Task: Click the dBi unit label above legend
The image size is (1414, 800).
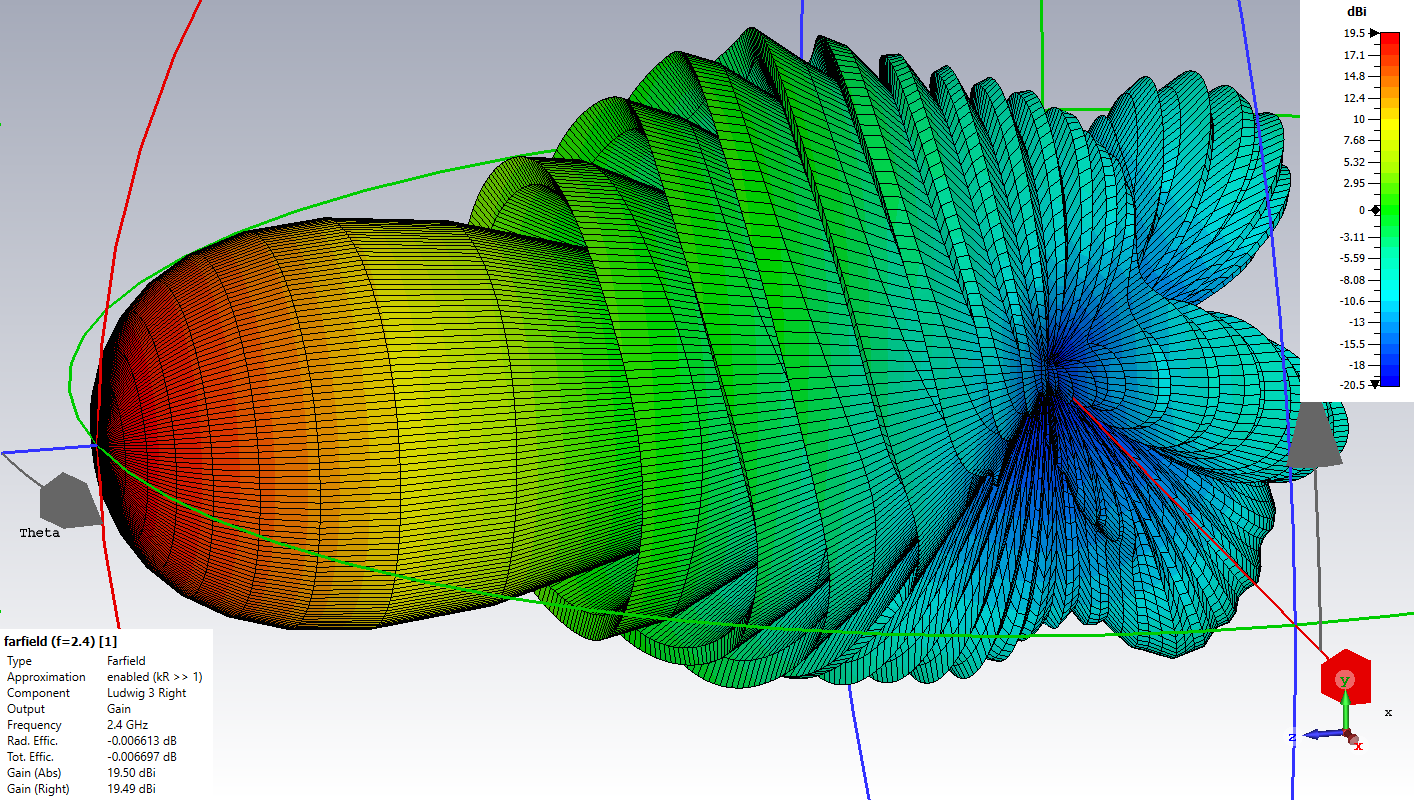Action: tap(1356, 12)
